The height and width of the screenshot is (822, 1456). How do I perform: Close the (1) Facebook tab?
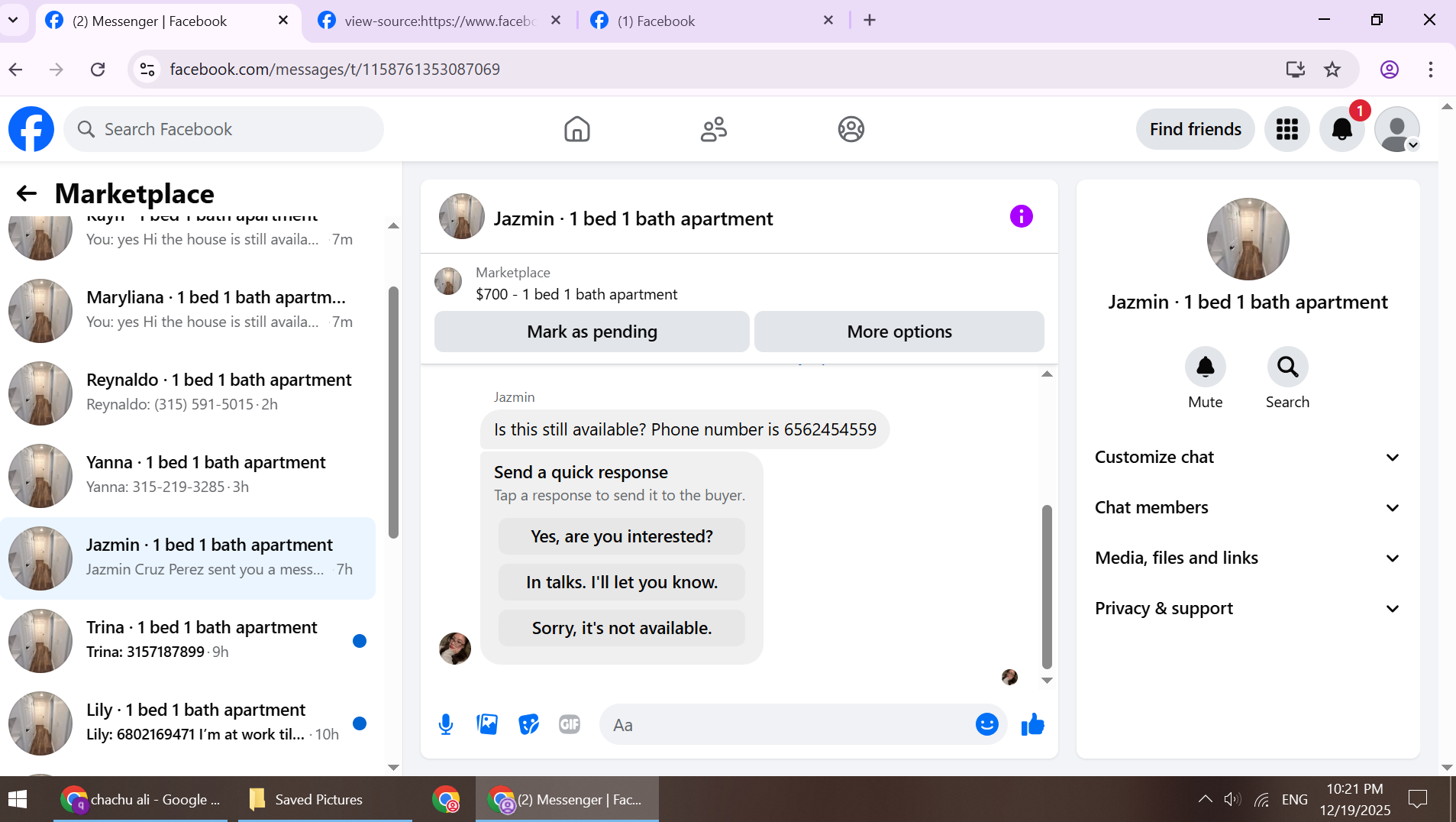click(828, 21)
